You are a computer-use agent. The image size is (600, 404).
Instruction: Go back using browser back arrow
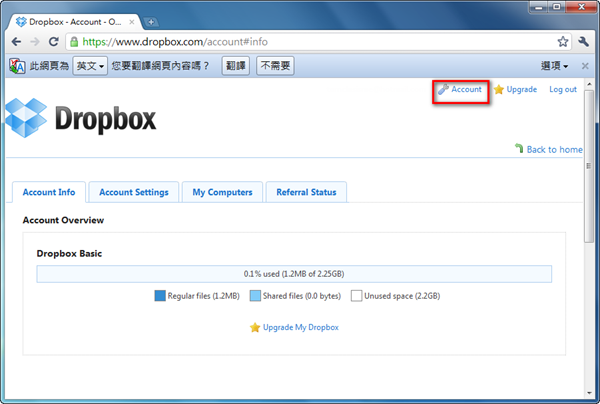coord(16,42)
